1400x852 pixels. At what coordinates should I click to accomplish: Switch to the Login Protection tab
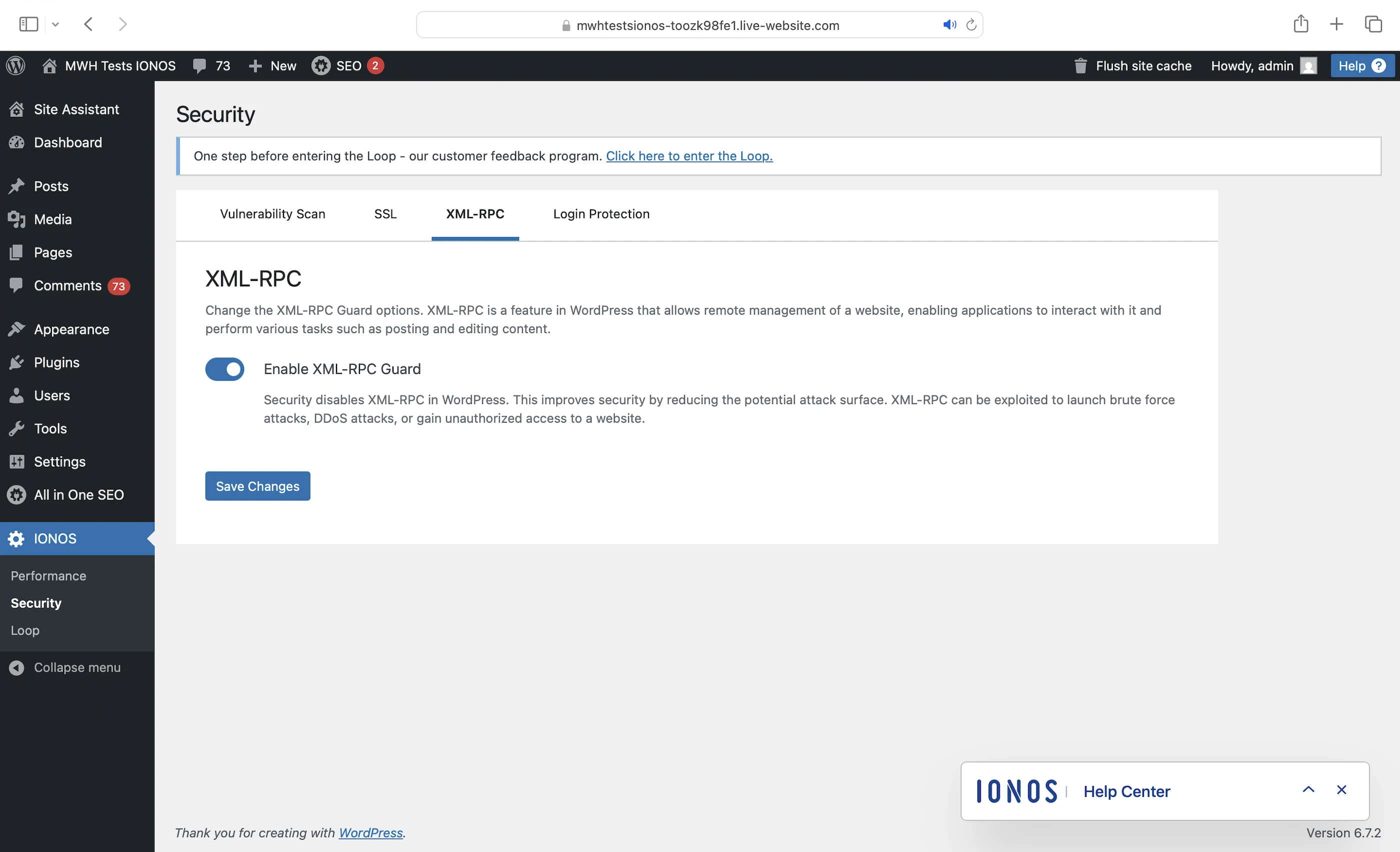[x=601, y=214]
